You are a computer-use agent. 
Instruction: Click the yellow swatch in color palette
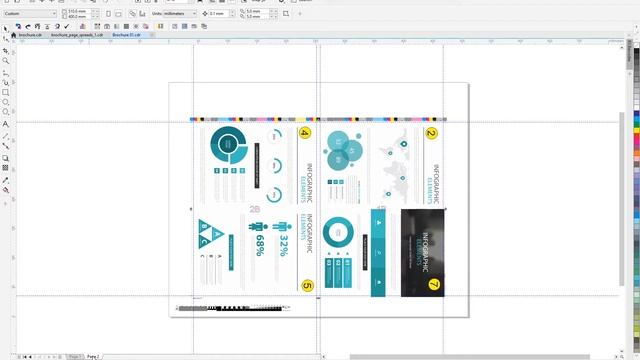636,131
